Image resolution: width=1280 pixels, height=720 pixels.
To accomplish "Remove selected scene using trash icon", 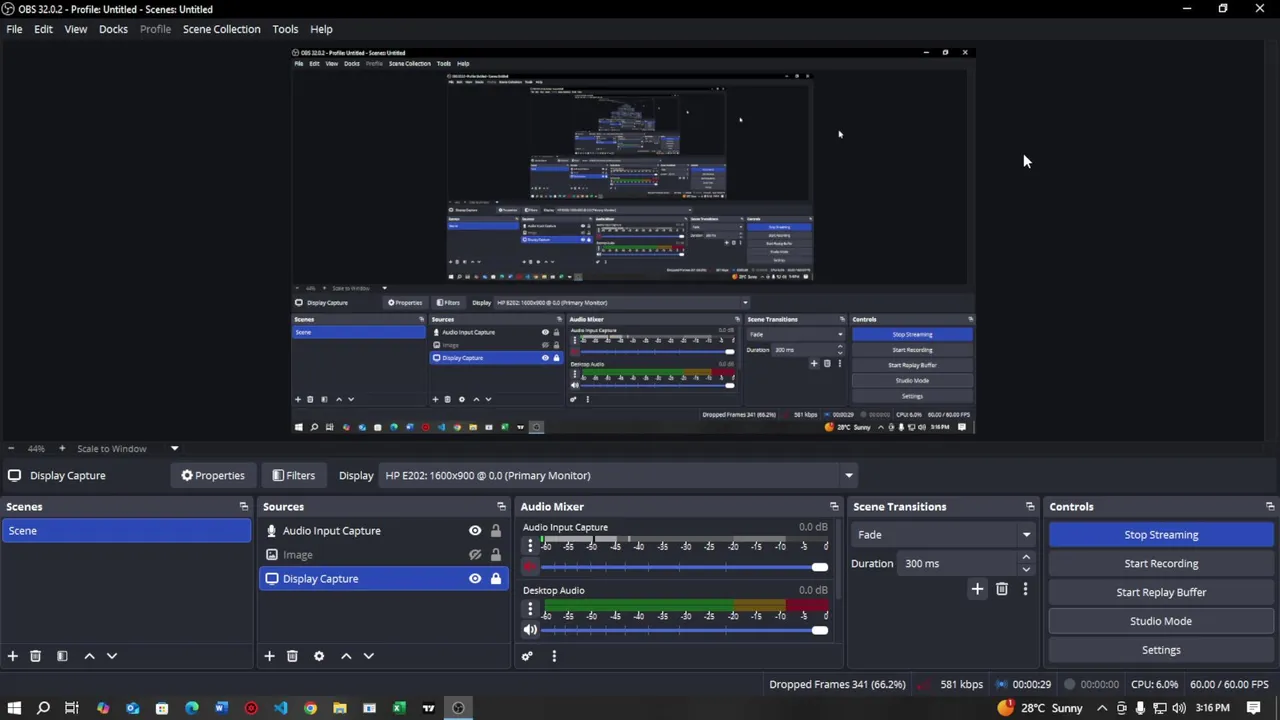I will [x=35, y=656].
